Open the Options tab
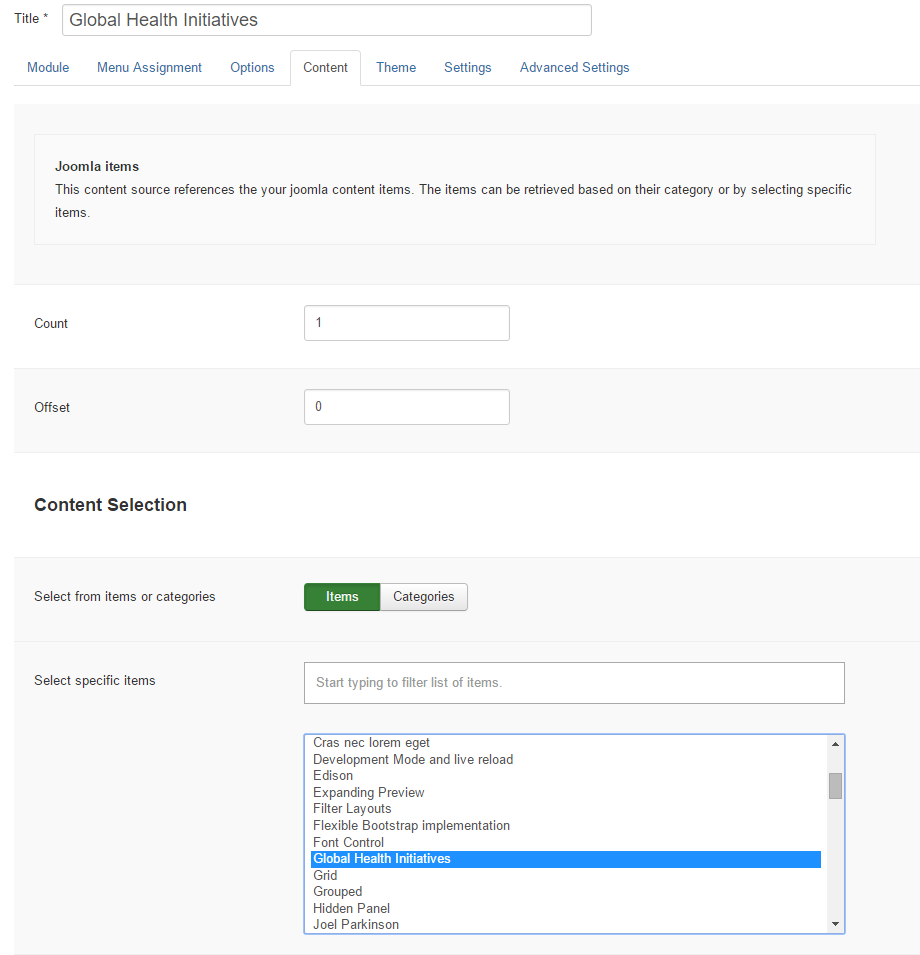Screen dimensions: 920x955 click(x=252, y=68)
